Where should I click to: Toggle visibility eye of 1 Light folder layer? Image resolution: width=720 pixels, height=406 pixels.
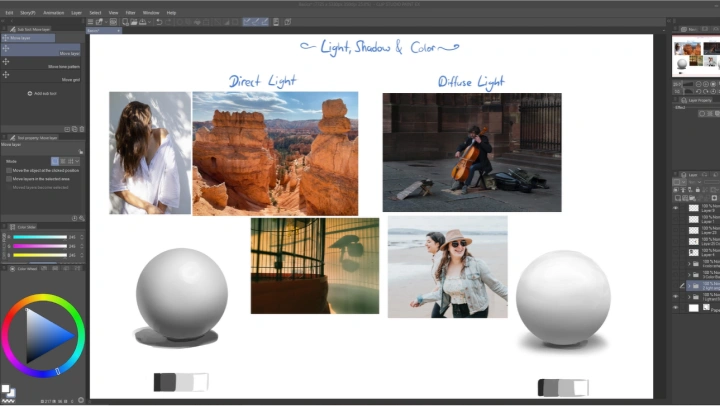tap(675, 297)
